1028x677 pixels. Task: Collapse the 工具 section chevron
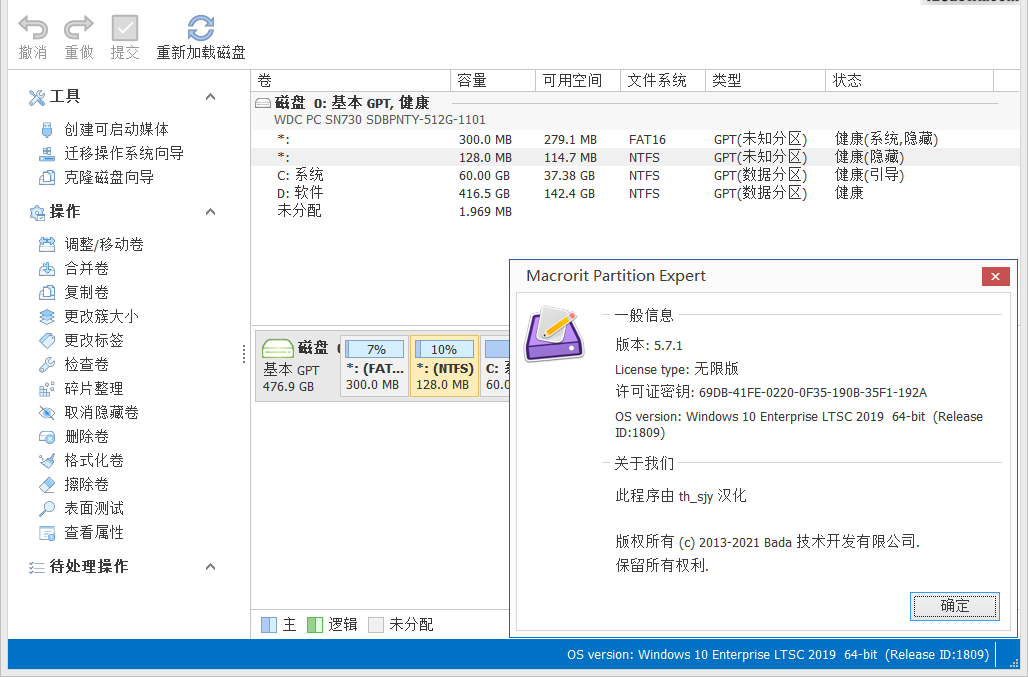(x=210, y=97)
